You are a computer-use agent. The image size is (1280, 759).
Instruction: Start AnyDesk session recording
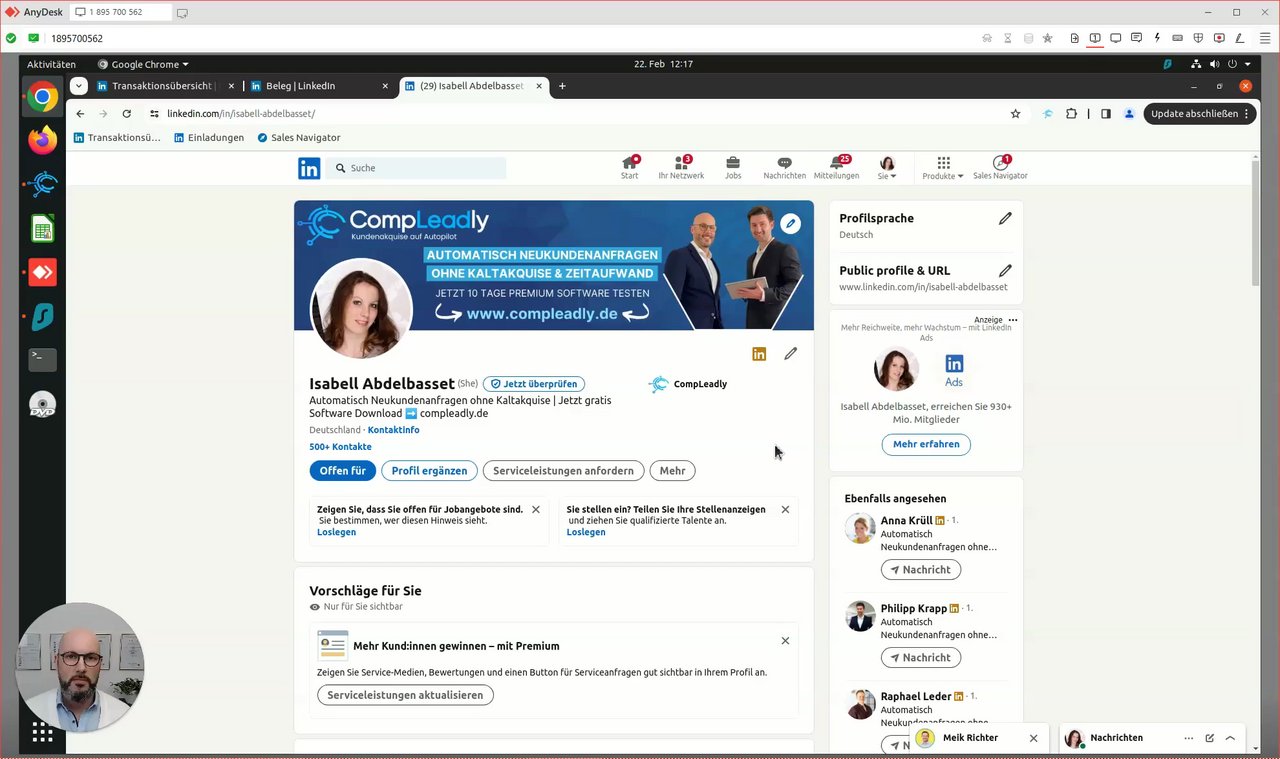[x=1219, y=38]
